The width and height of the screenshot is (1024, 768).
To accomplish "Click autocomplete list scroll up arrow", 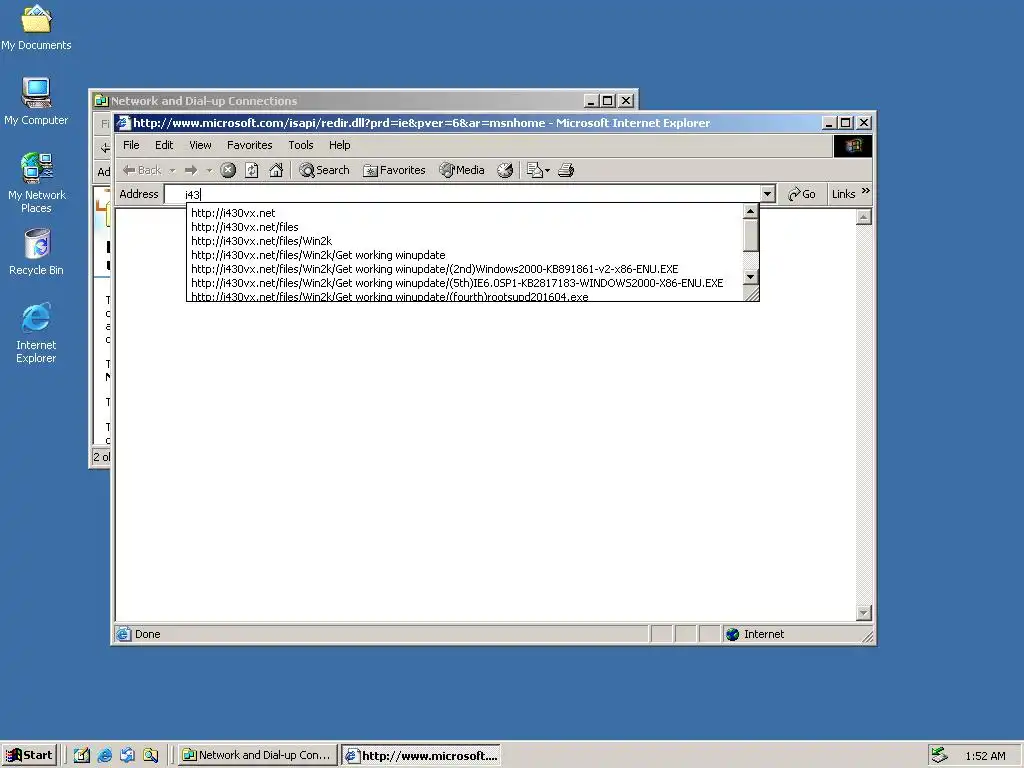I will pyautogui.click(x=750, y=212).
